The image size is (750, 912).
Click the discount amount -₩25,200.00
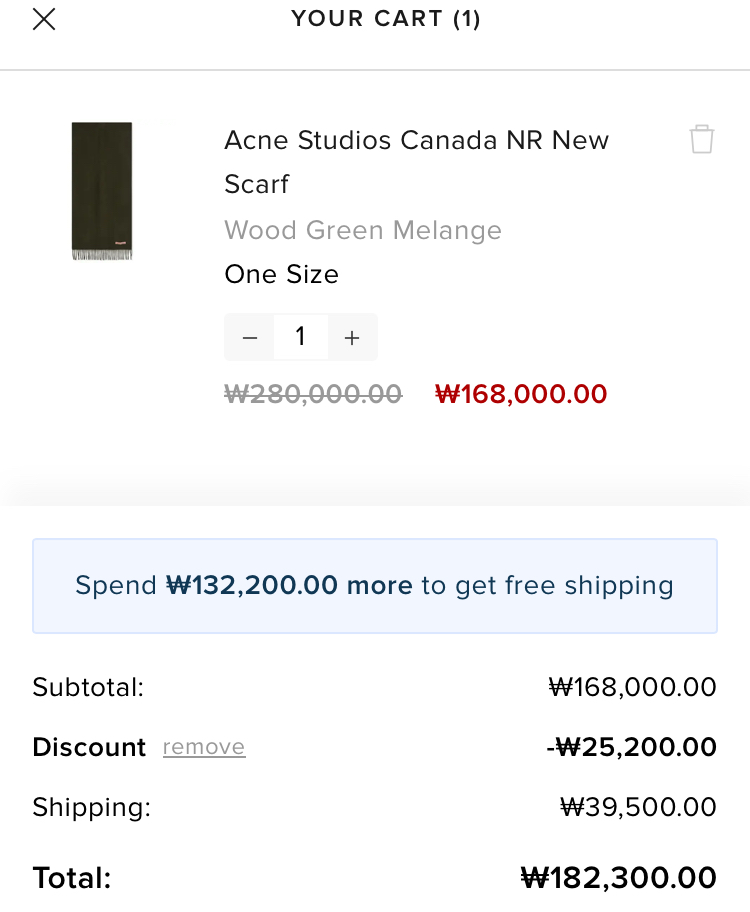pos(631,747)
